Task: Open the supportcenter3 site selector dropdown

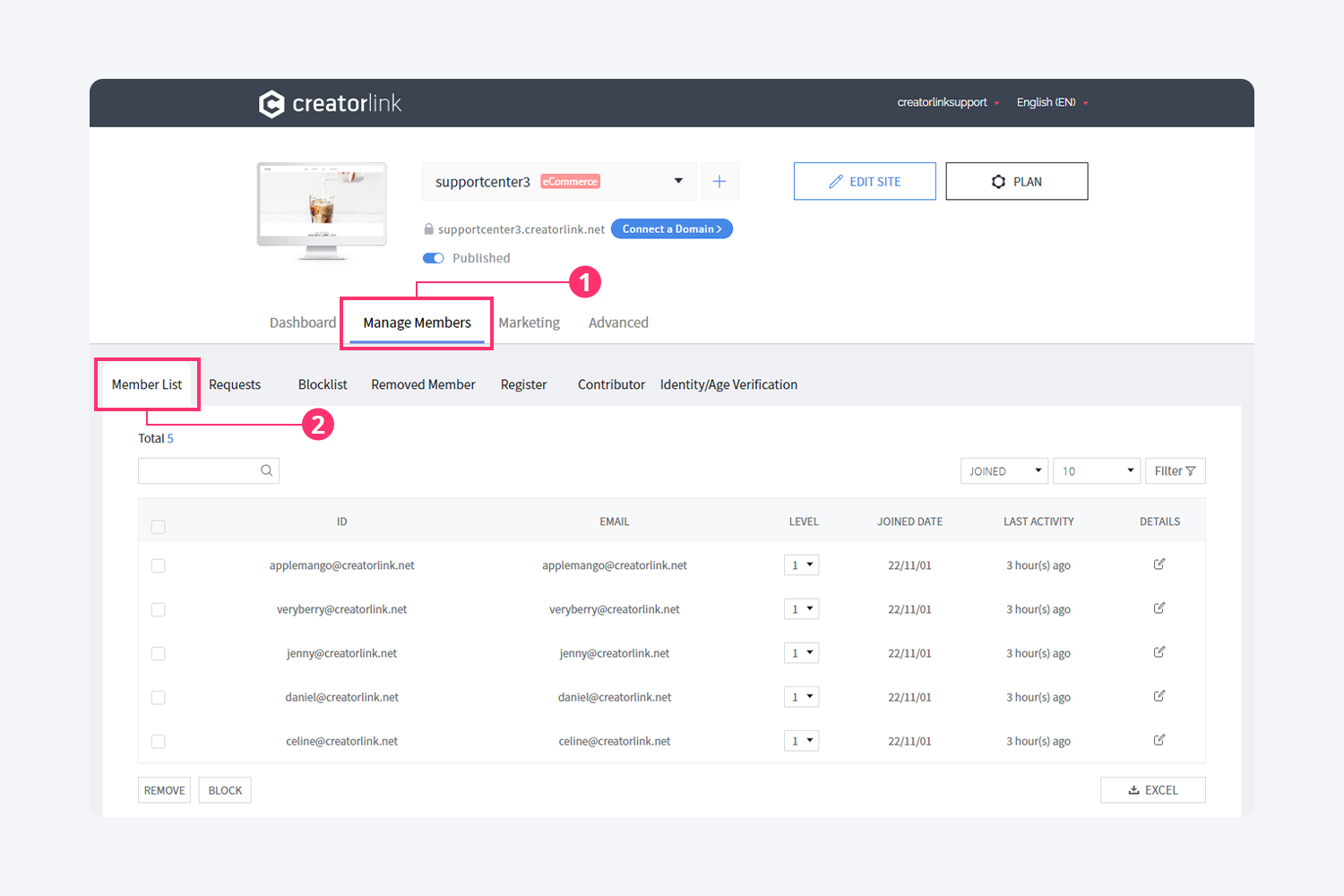Action: click(559, 181)
